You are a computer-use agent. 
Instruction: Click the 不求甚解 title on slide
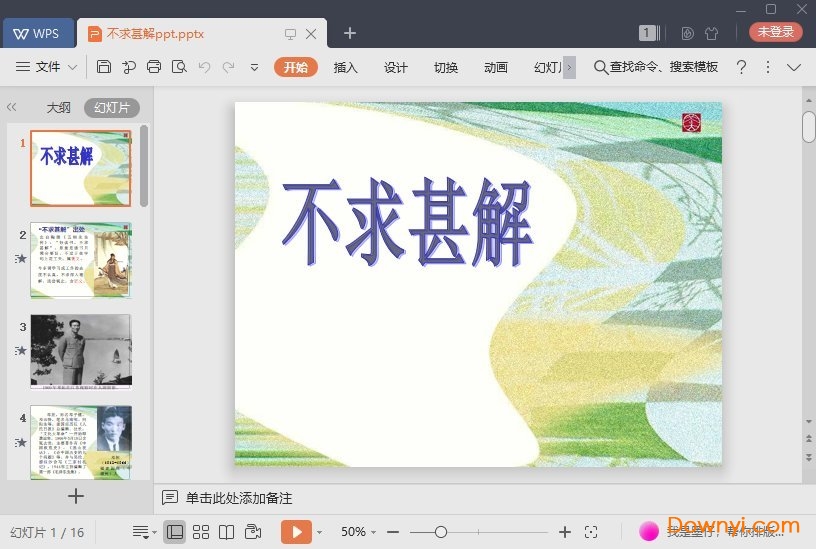click(407, 222)
